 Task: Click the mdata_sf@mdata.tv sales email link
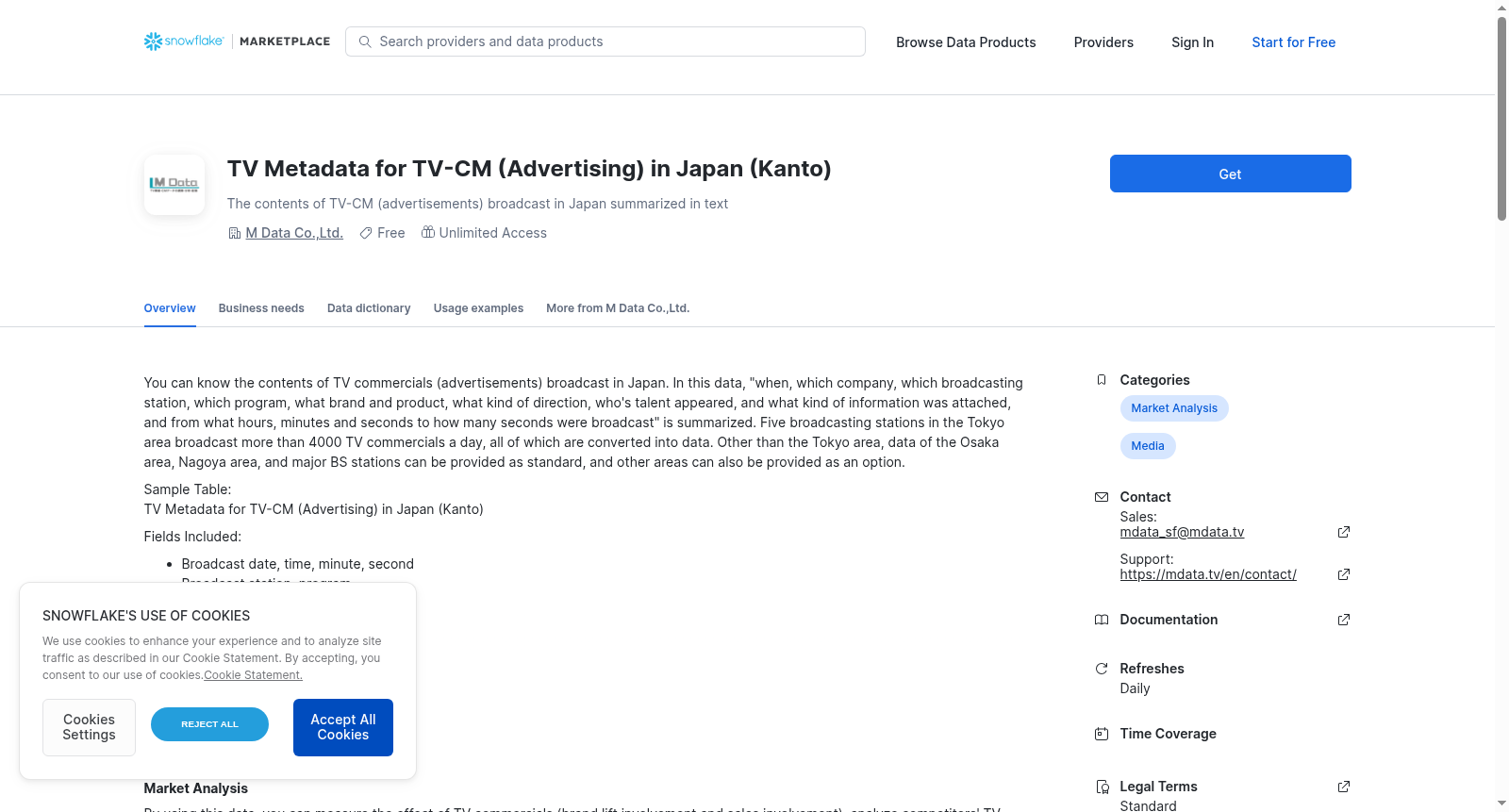(x=1182, y=532)
